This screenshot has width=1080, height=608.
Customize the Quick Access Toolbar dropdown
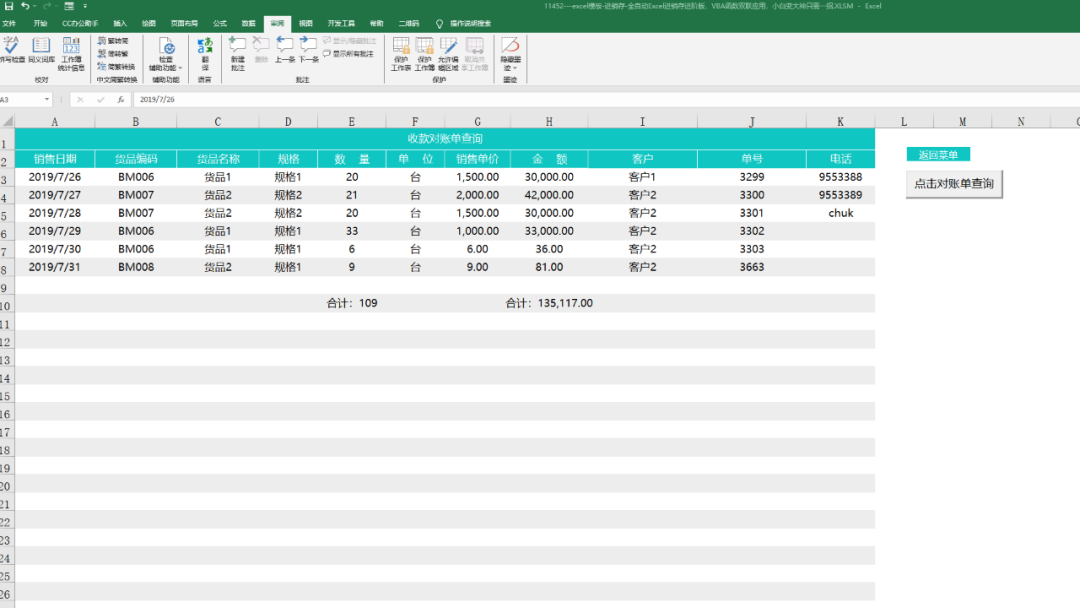click(85, 6)
